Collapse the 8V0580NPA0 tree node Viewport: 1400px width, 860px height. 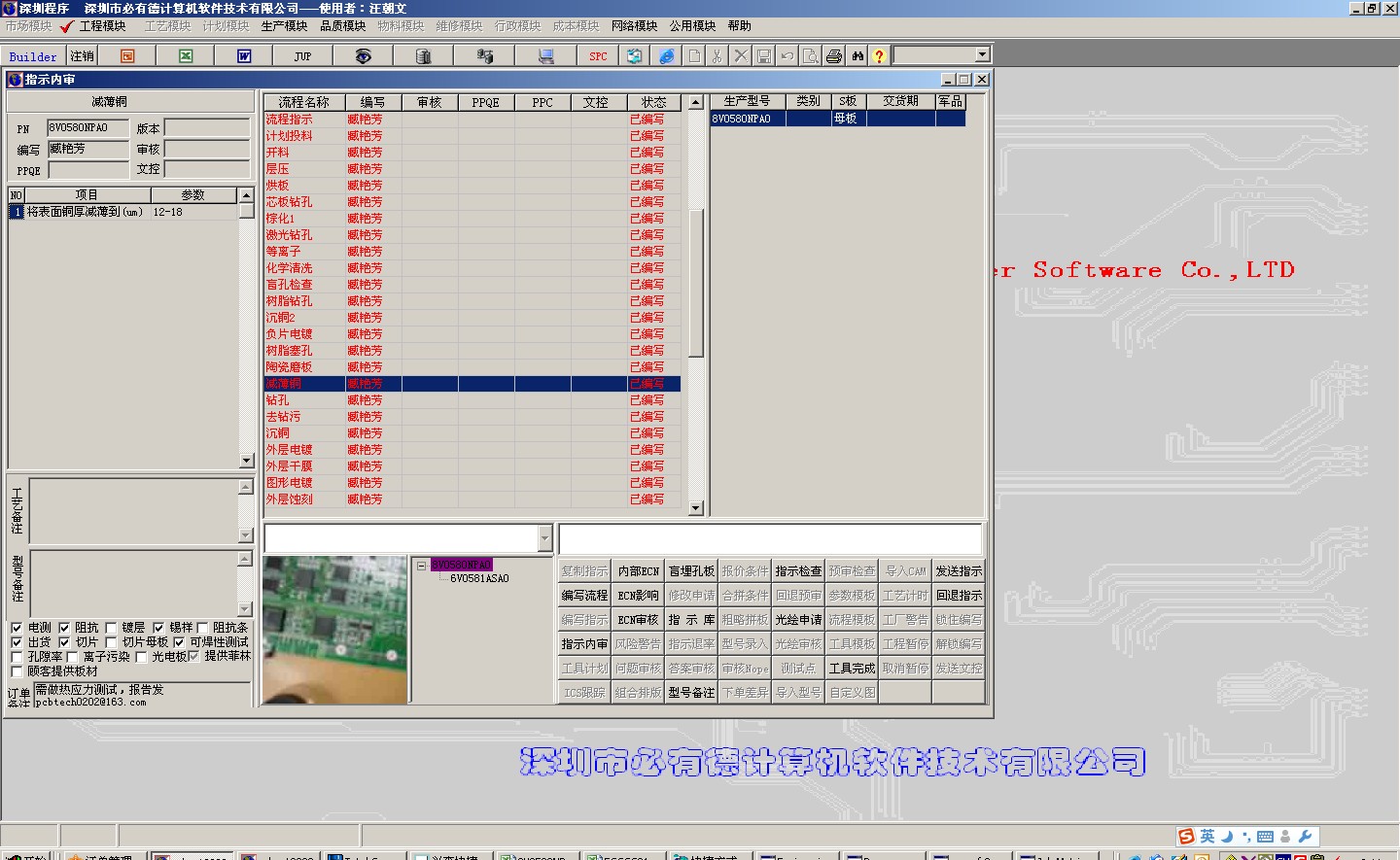pos(421,565)
